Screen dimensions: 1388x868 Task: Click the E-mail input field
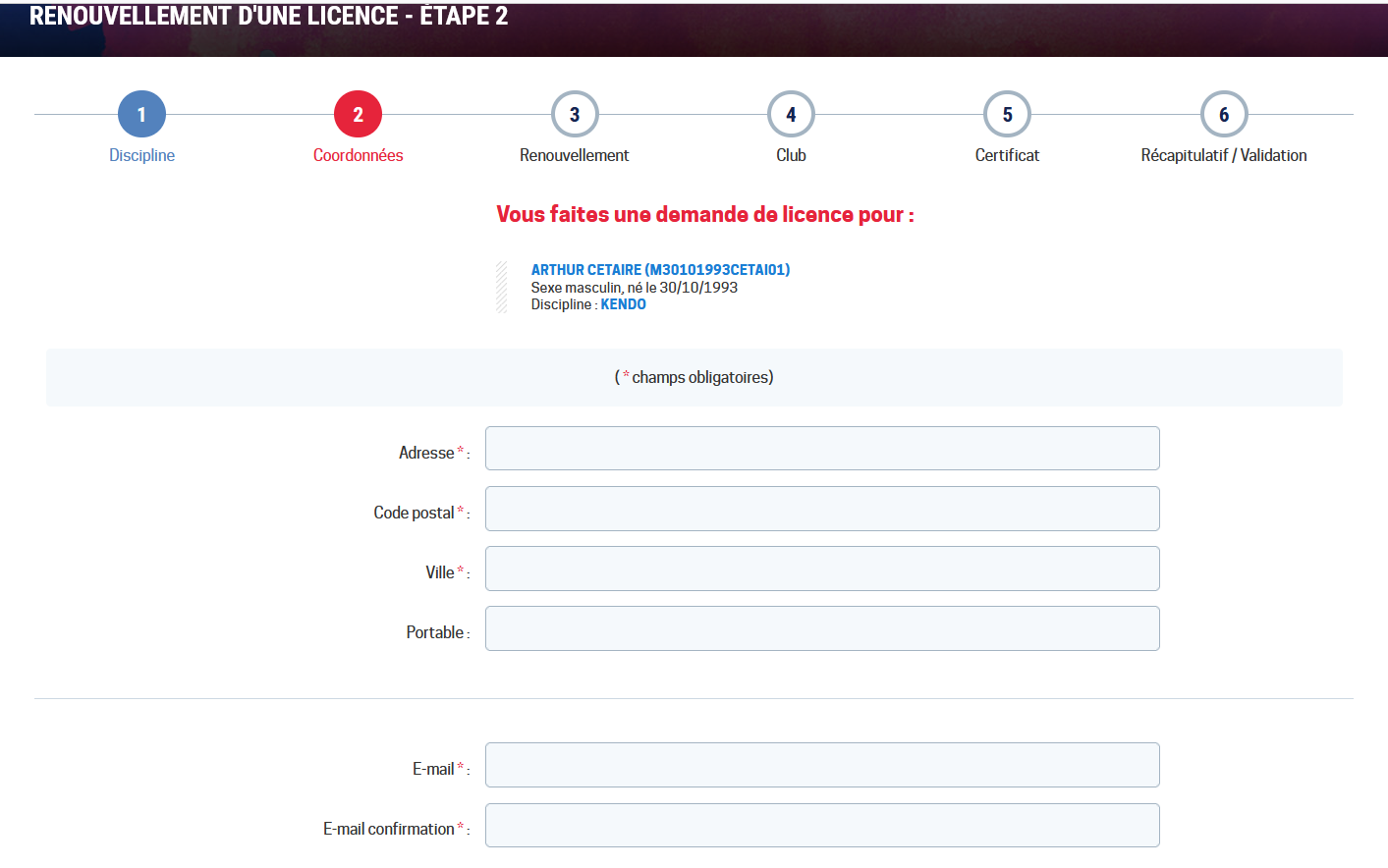coord(822,765)
